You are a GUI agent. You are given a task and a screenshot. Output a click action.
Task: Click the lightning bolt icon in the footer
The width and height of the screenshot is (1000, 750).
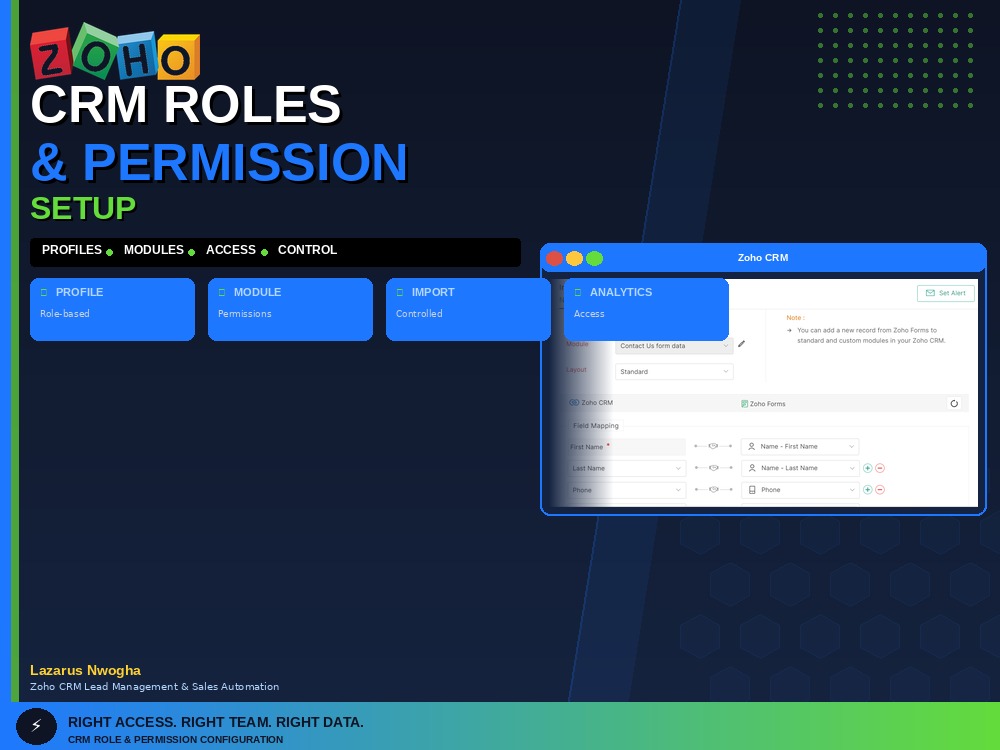[36, 726]
